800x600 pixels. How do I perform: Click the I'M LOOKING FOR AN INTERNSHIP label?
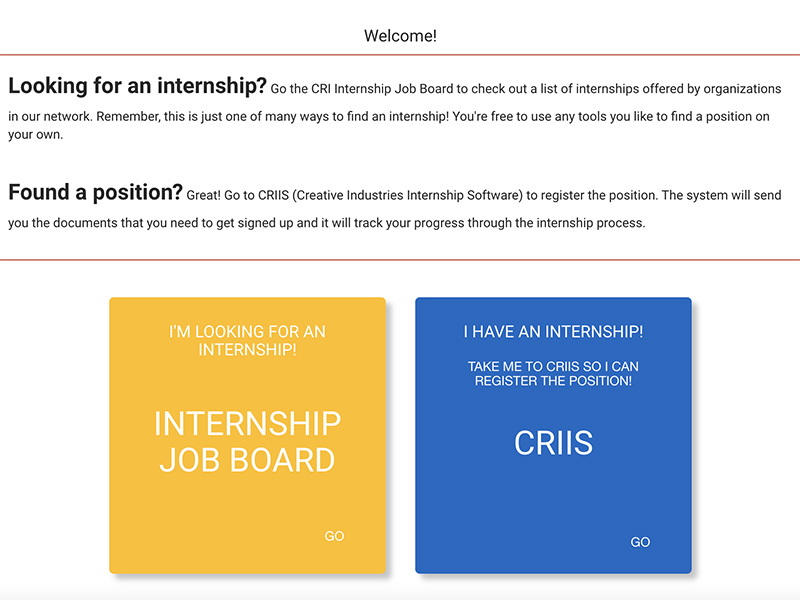(247, 339)
